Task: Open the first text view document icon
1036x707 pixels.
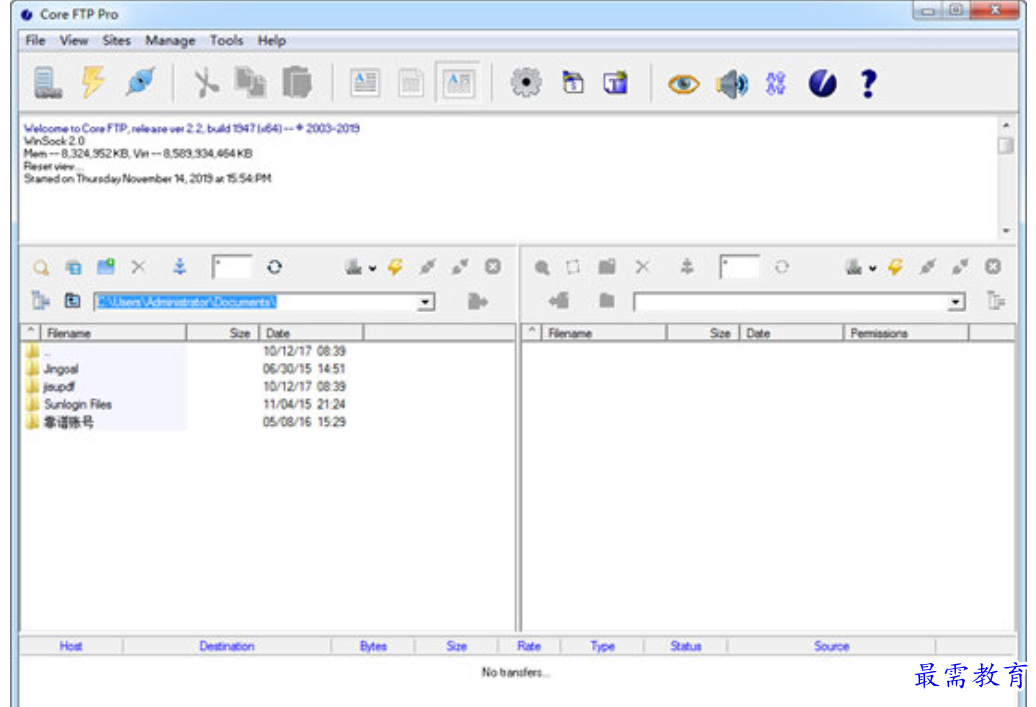Action: 365,83
